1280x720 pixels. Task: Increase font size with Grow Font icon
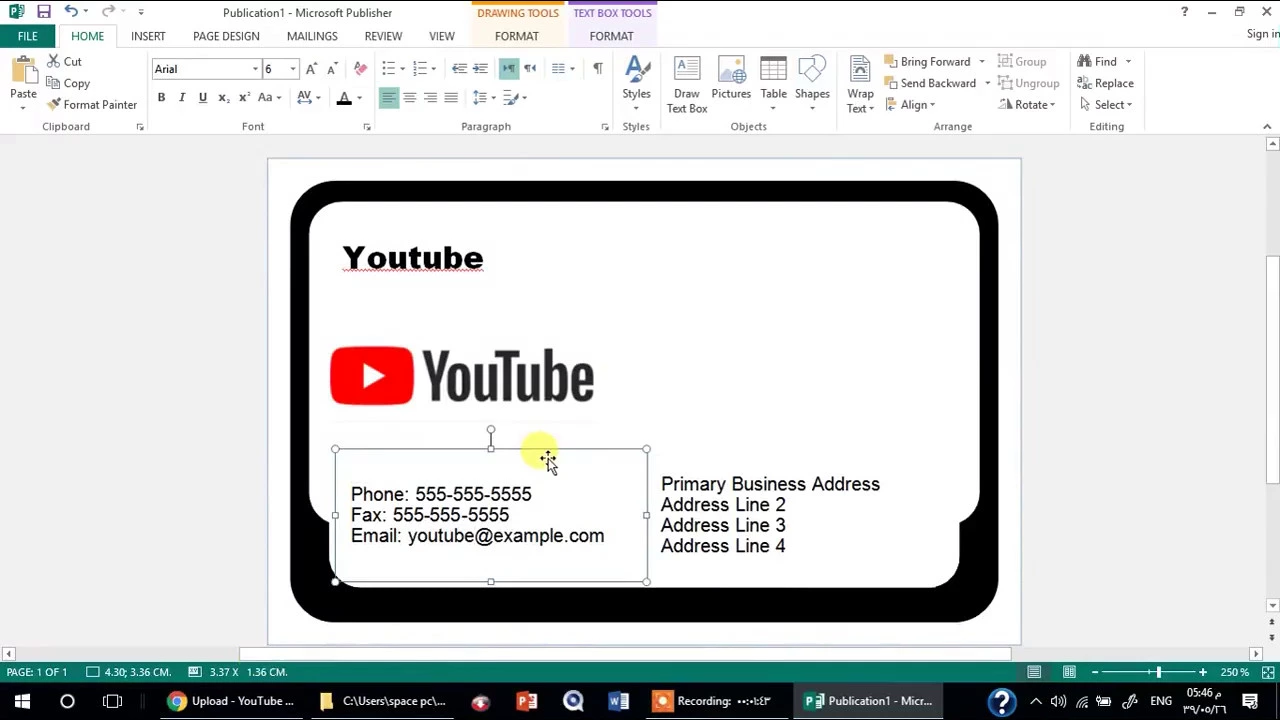point(311,69)
